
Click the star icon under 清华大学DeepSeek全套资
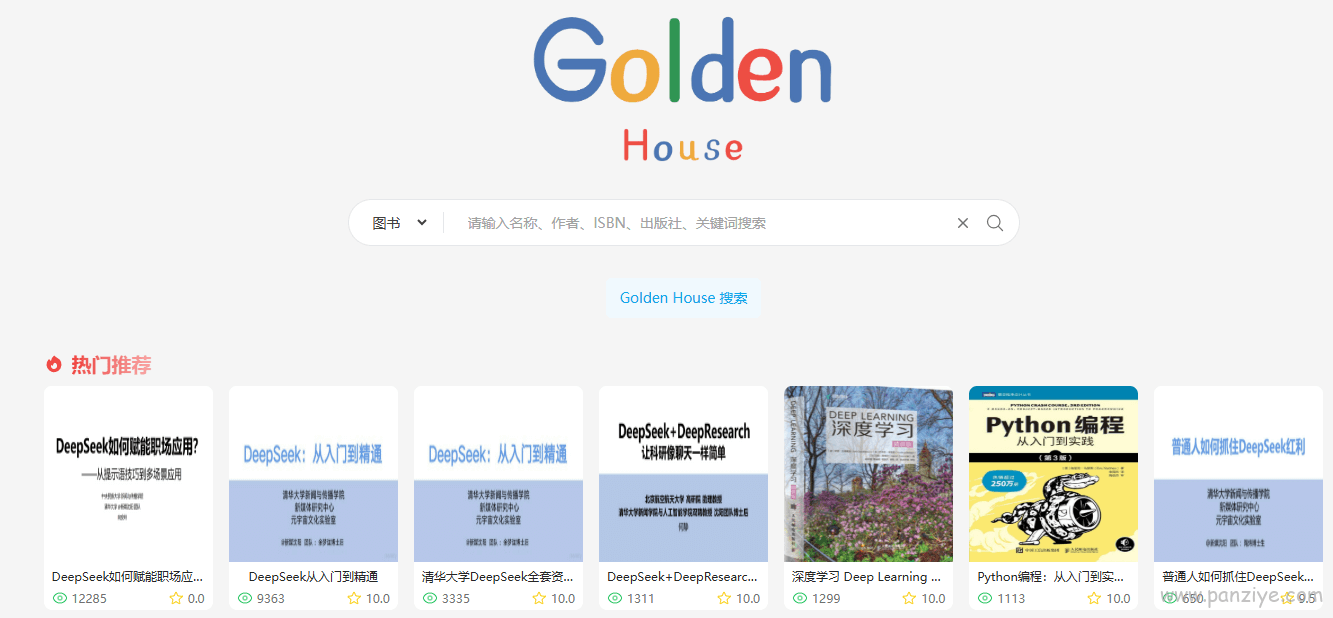pyautogui.click(x=539, y=599)
